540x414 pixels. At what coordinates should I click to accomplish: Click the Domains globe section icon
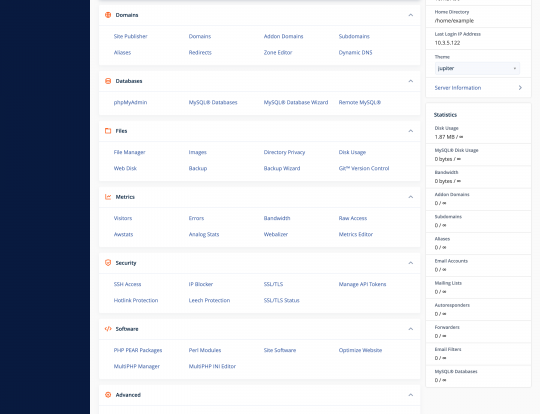click(x=108, y=15)
